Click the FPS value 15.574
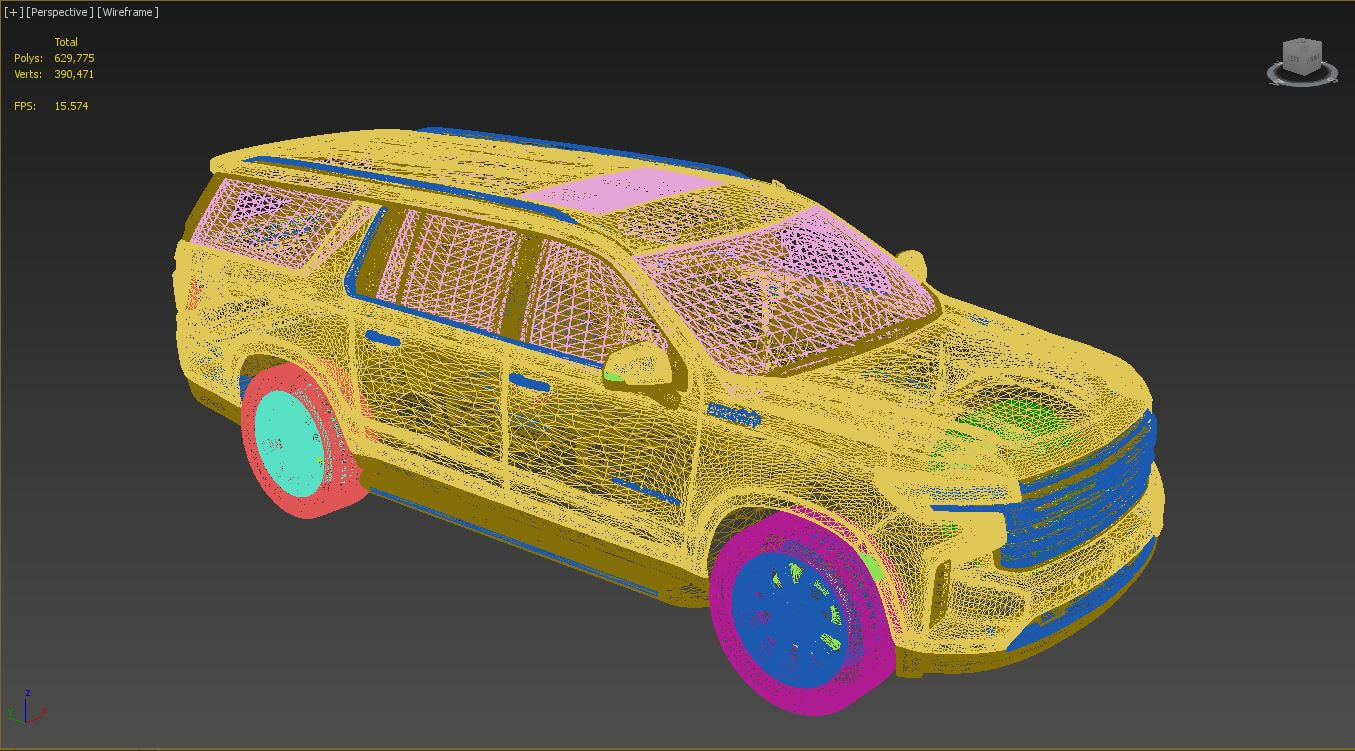This screenshot has height=751, width=1355. click(71, 106)
